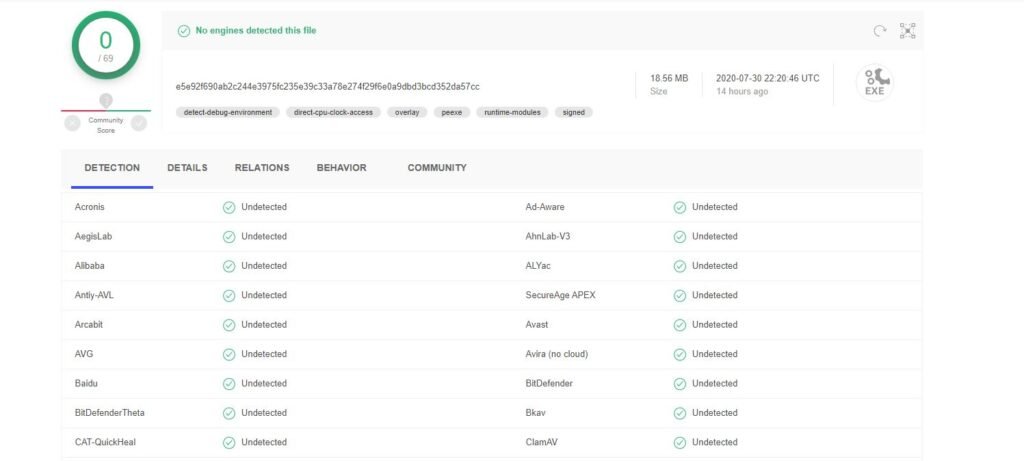The width and height of the screenshot is (1024, 461).
Task: Click SecureAge APEX undetected check icon
Action: click(680, 295)
